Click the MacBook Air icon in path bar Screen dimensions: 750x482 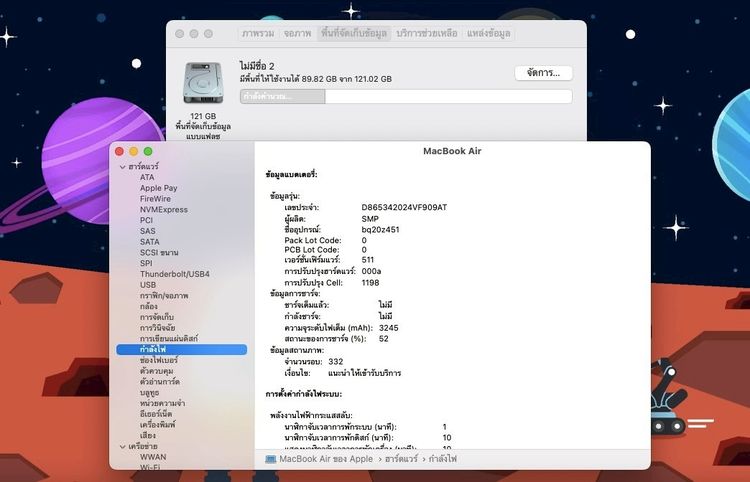(x=271, y=459)
